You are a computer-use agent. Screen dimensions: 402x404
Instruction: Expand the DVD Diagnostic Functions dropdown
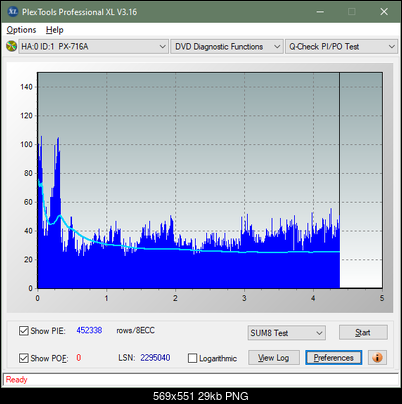[227, 47]
